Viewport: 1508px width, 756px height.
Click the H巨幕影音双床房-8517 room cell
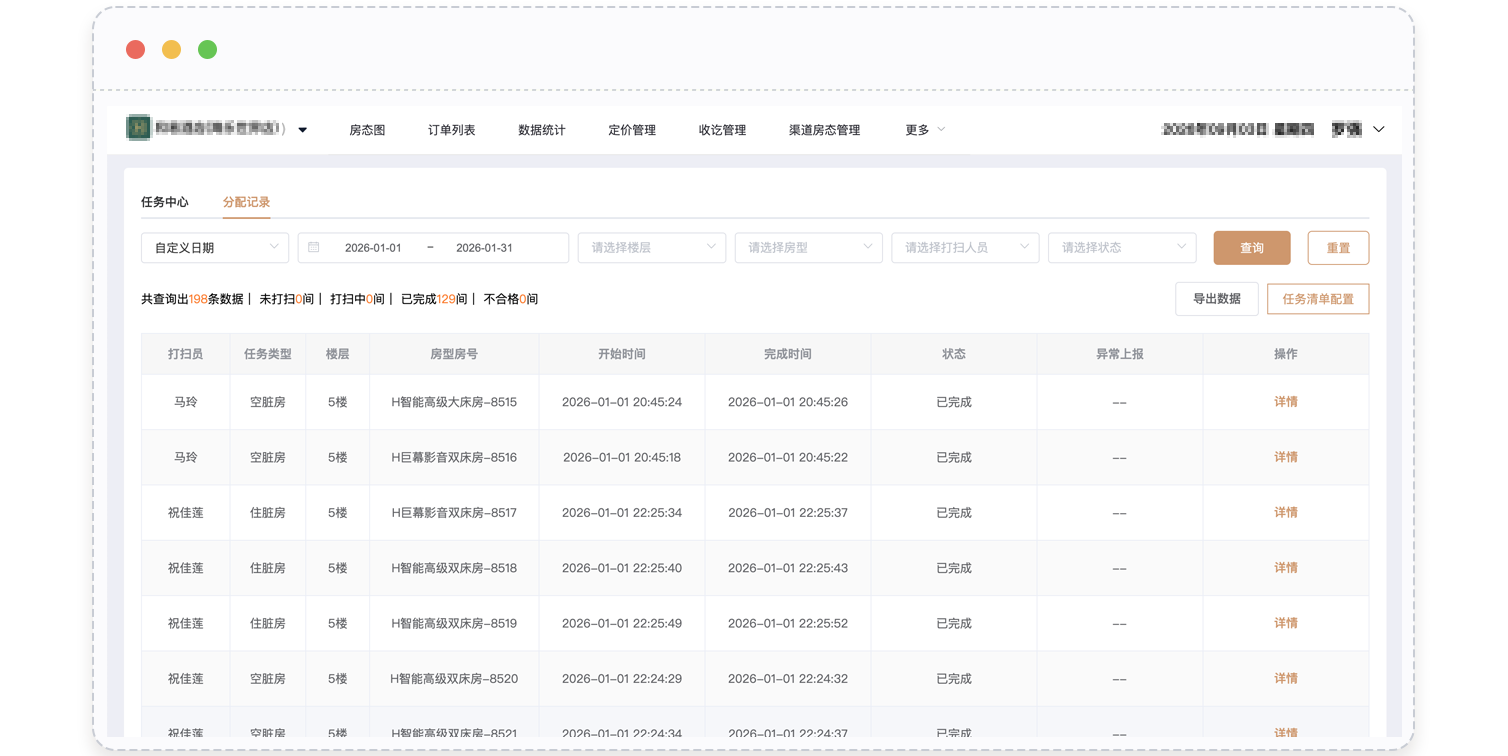tap(454, 513)
